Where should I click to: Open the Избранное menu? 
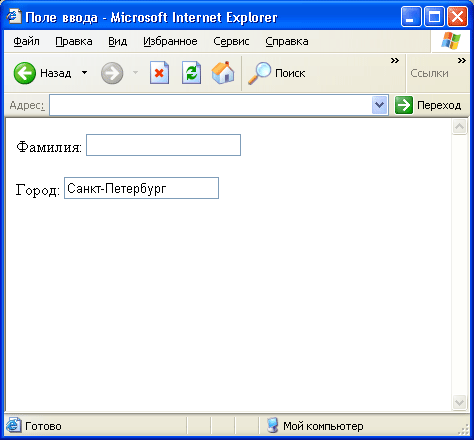click(170, 41)
